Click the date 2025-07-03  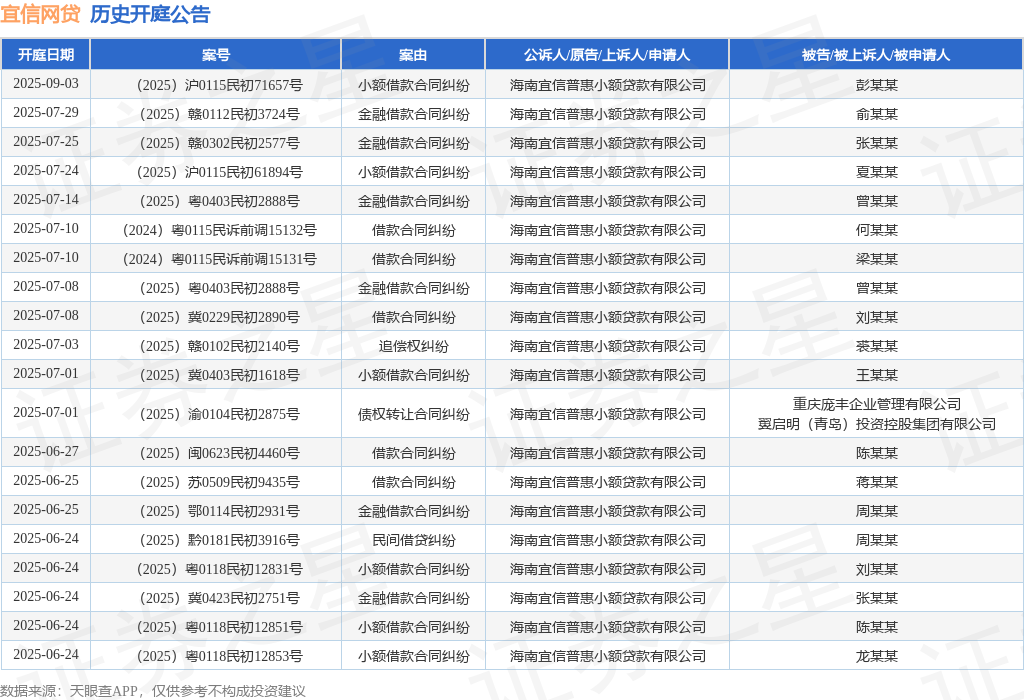click(46, 344)
